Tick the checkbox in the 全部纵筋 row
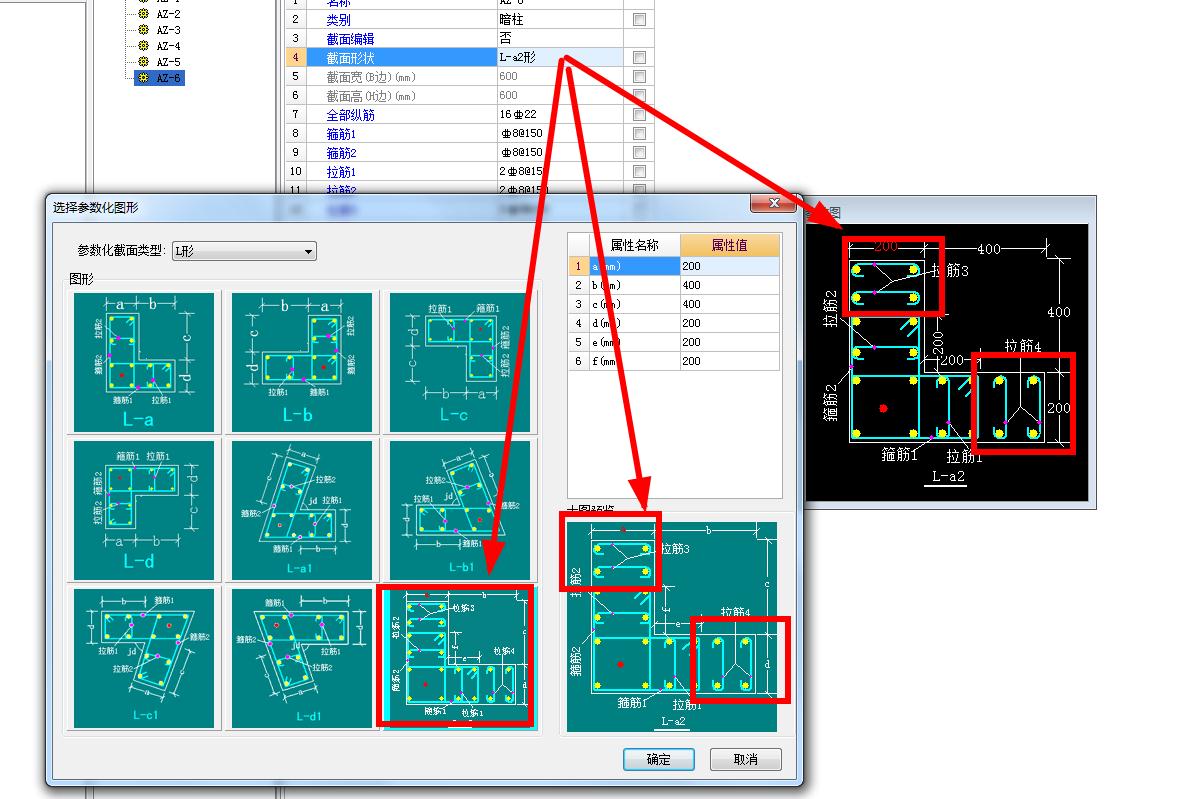Image resolution: width=1192 pixels, height=799 pixels. pyautogui.click(x=639, y=115)
